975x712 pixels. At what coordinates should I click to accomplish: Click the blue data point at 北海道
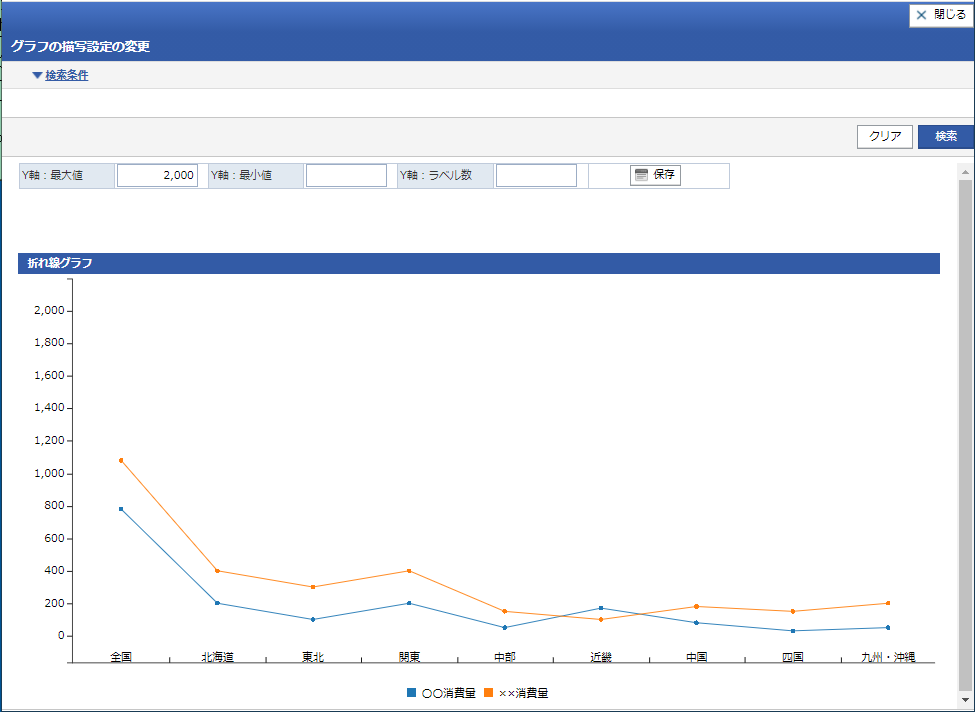click(x=217, y=603)
